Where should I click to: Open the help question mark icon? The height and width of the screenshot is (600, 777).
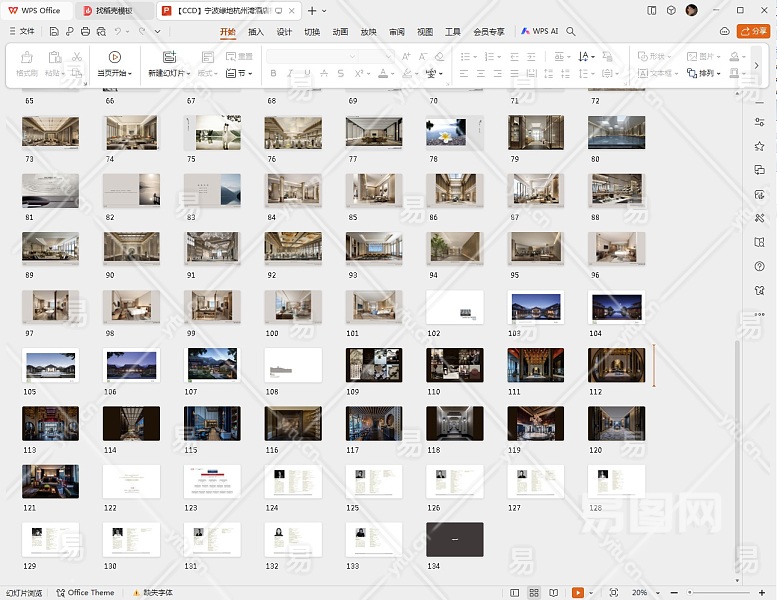760,266
